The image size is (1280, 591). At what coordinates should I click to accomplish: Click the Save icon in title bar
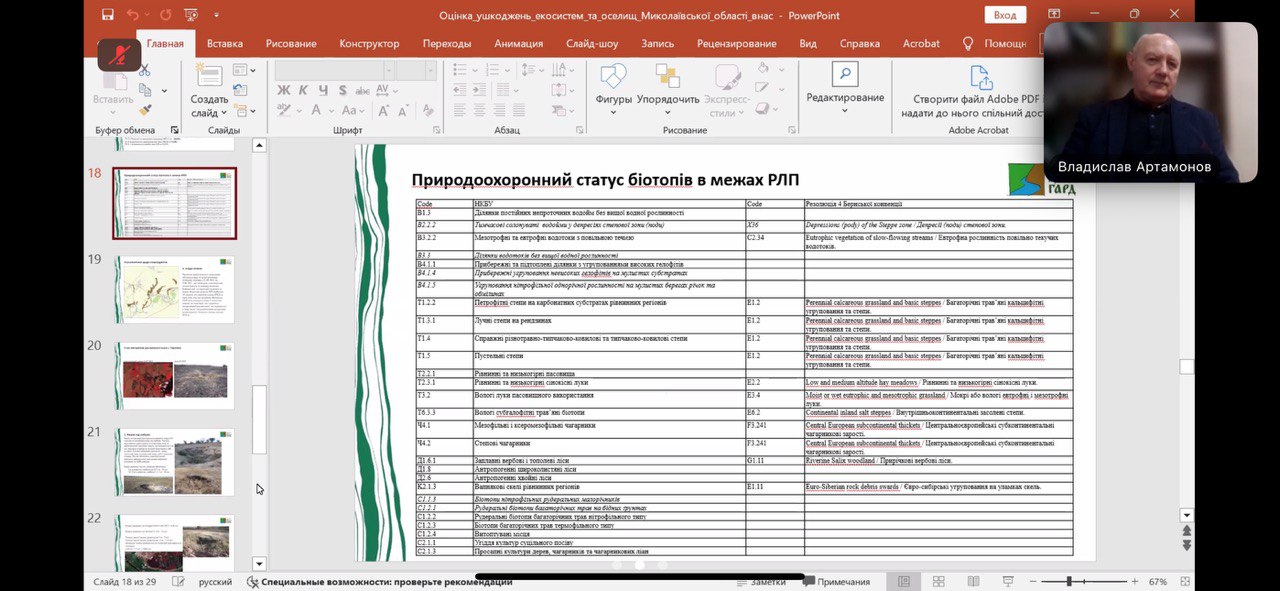[x=108, y=15]
